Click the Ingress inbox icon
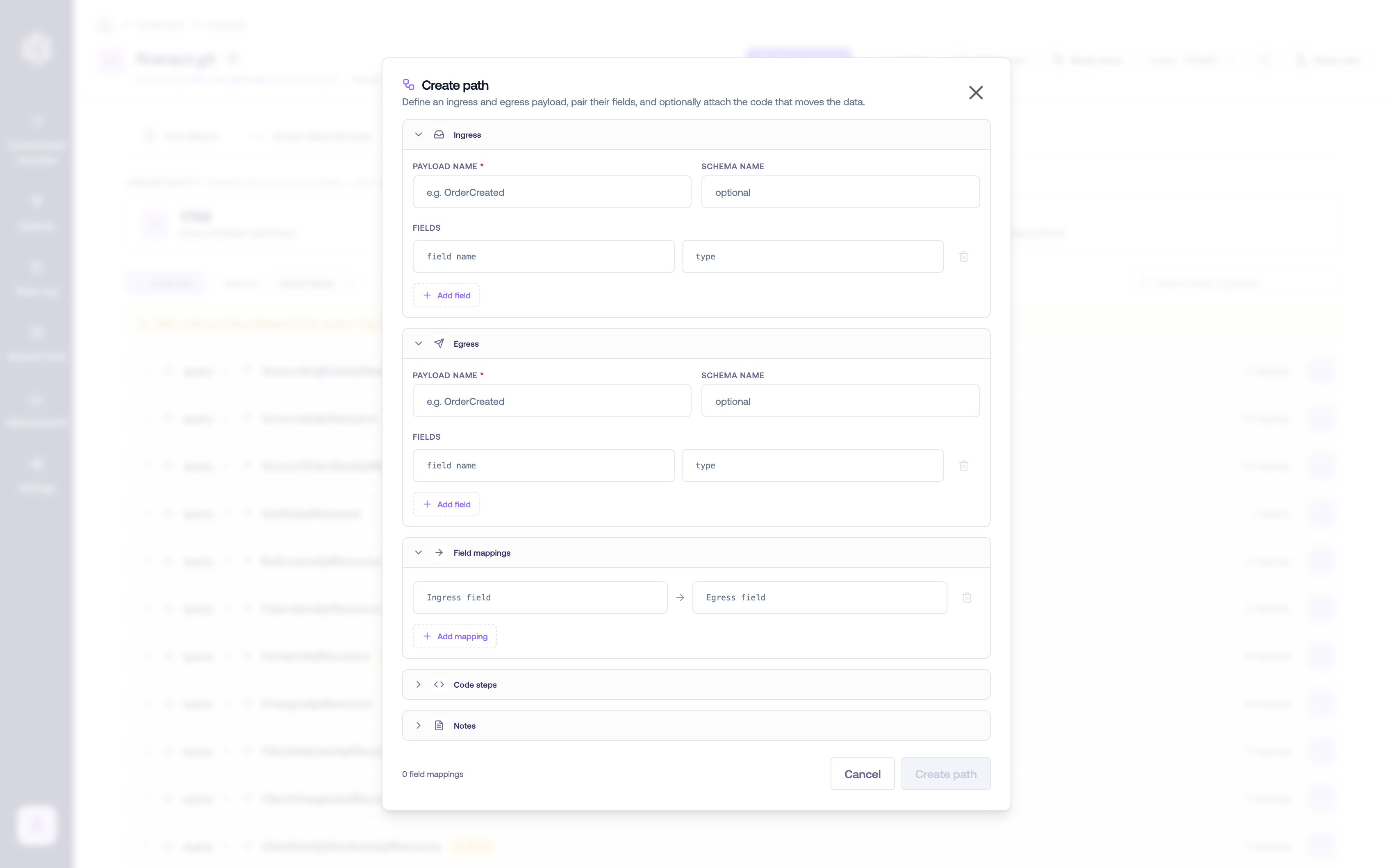1393x868 pixels. 439,134
